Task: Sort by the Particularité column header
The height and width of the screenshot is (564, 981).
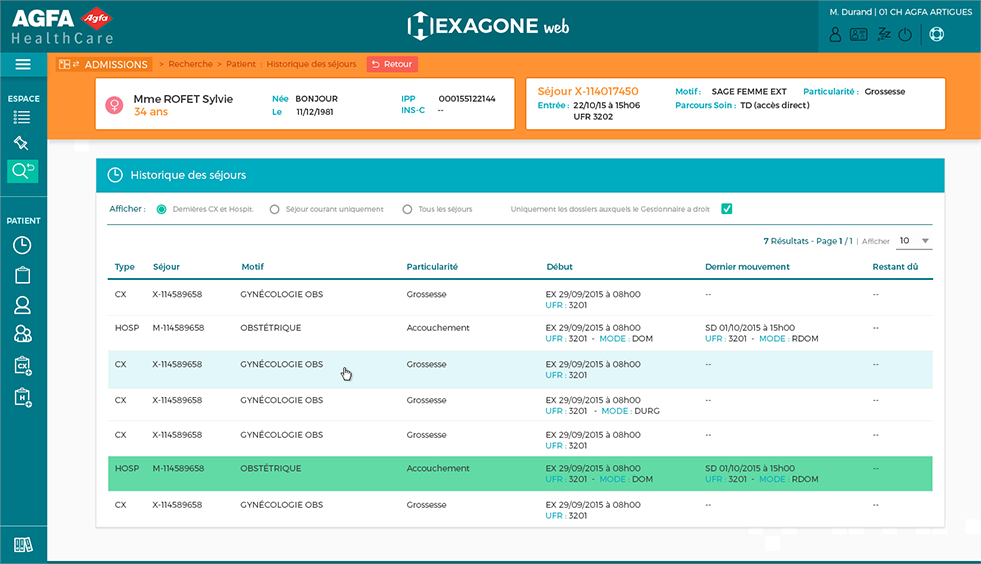Action: coord(432,267)
